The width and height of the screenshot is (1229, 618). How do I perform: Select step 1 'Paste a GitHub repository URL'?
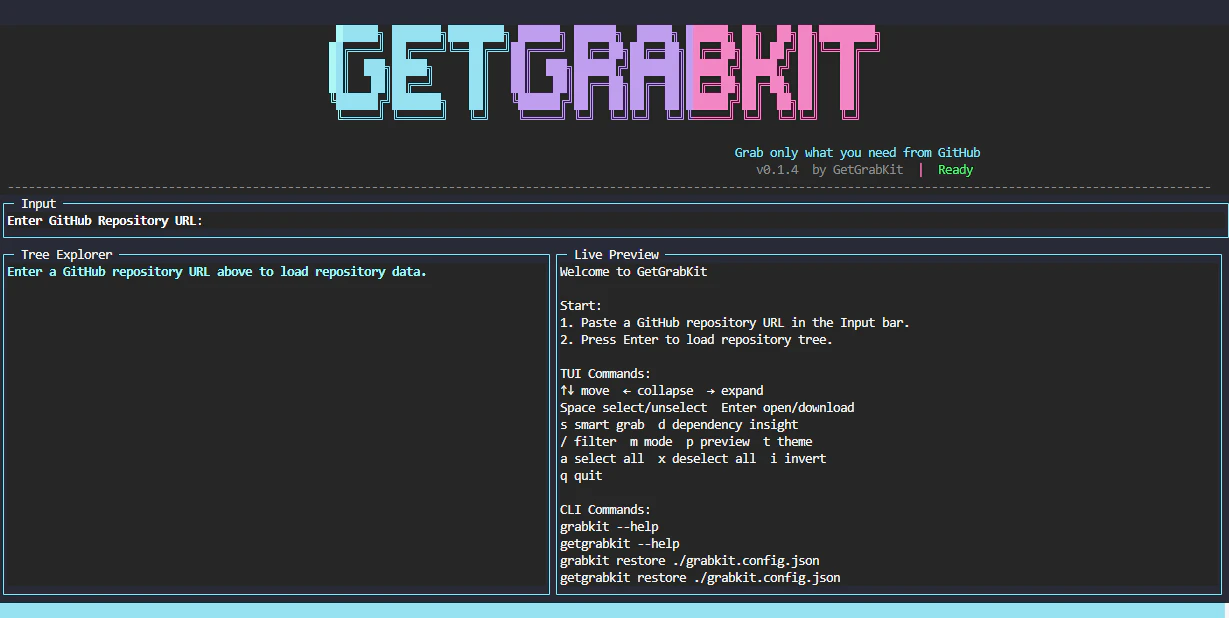point(735,323)
